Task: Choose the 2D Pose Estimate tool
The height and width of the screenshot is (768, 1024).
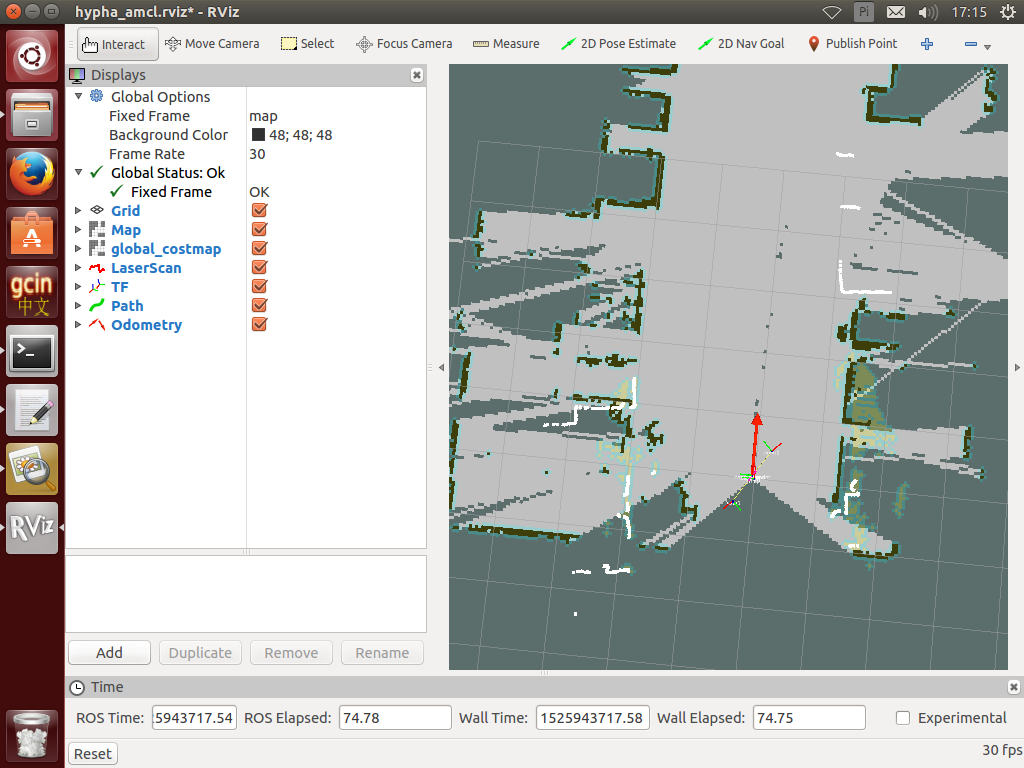Action: click(x=618, y=44)
